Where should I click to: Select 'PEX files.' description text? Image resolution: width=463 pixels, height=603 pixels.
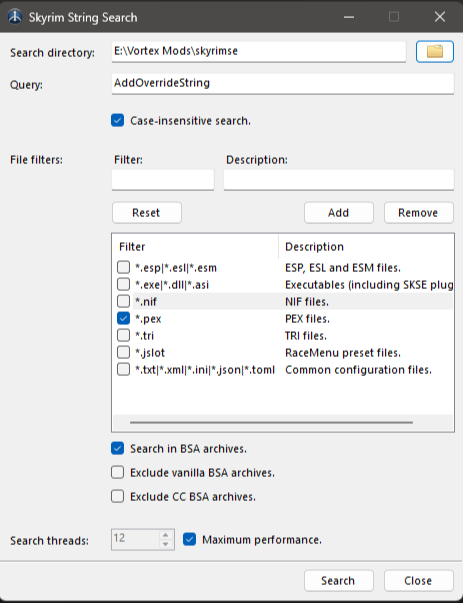[x=307, y=319]
